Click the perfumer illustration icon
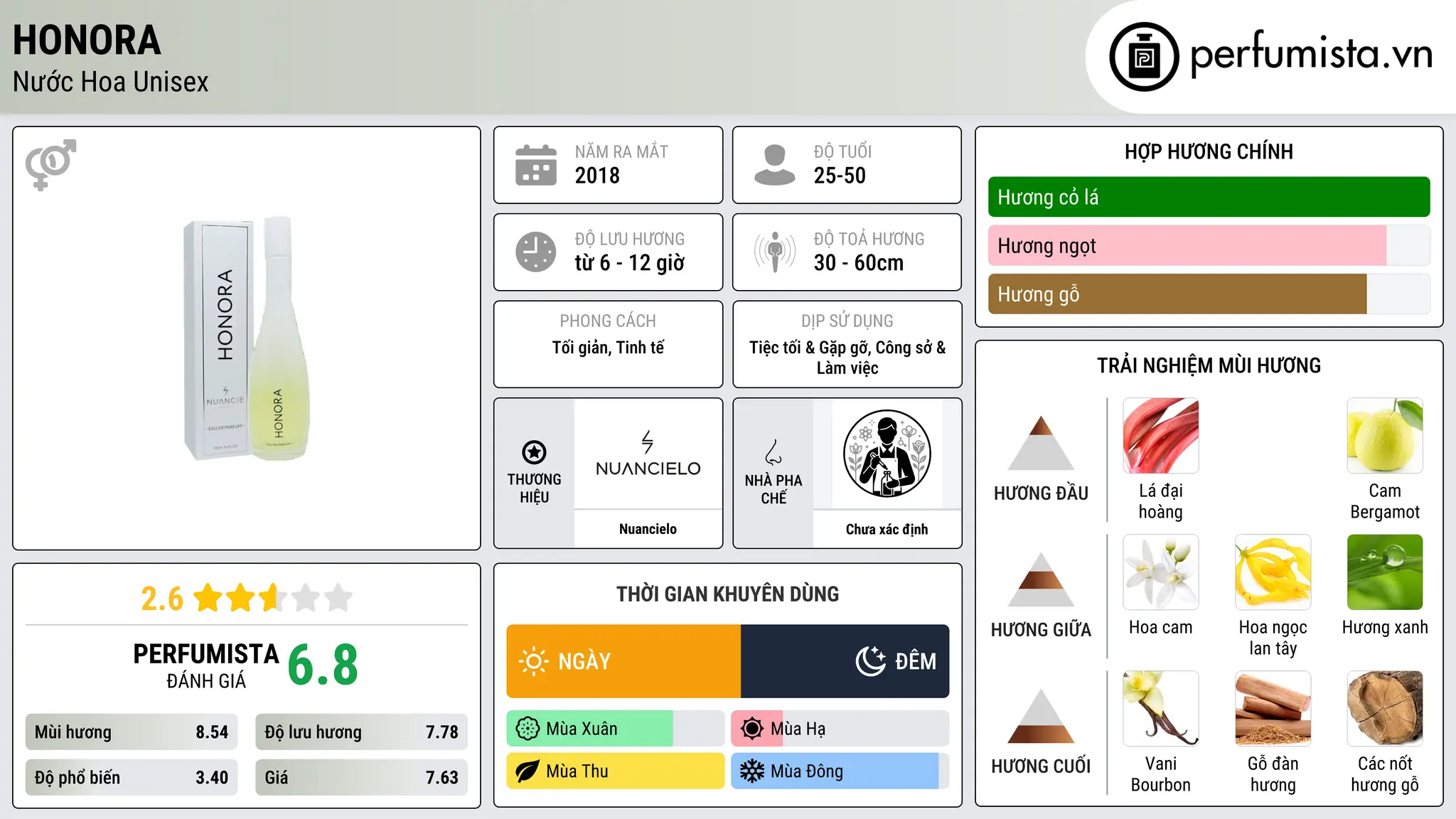Image resolution: width=1456 pixels, height=819 pixels. (887, 454)
